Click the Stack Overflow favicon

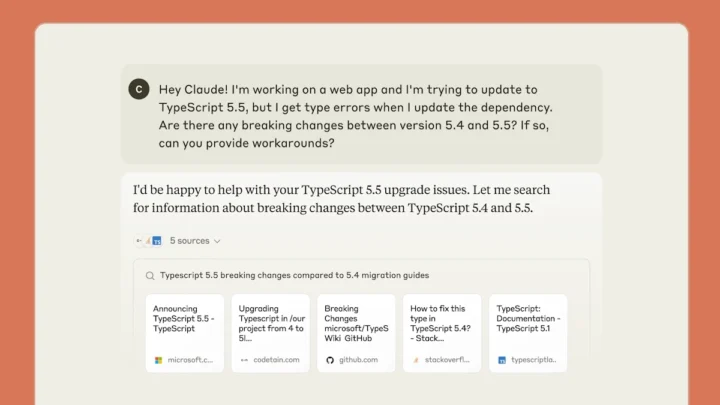tap(416, 359)
